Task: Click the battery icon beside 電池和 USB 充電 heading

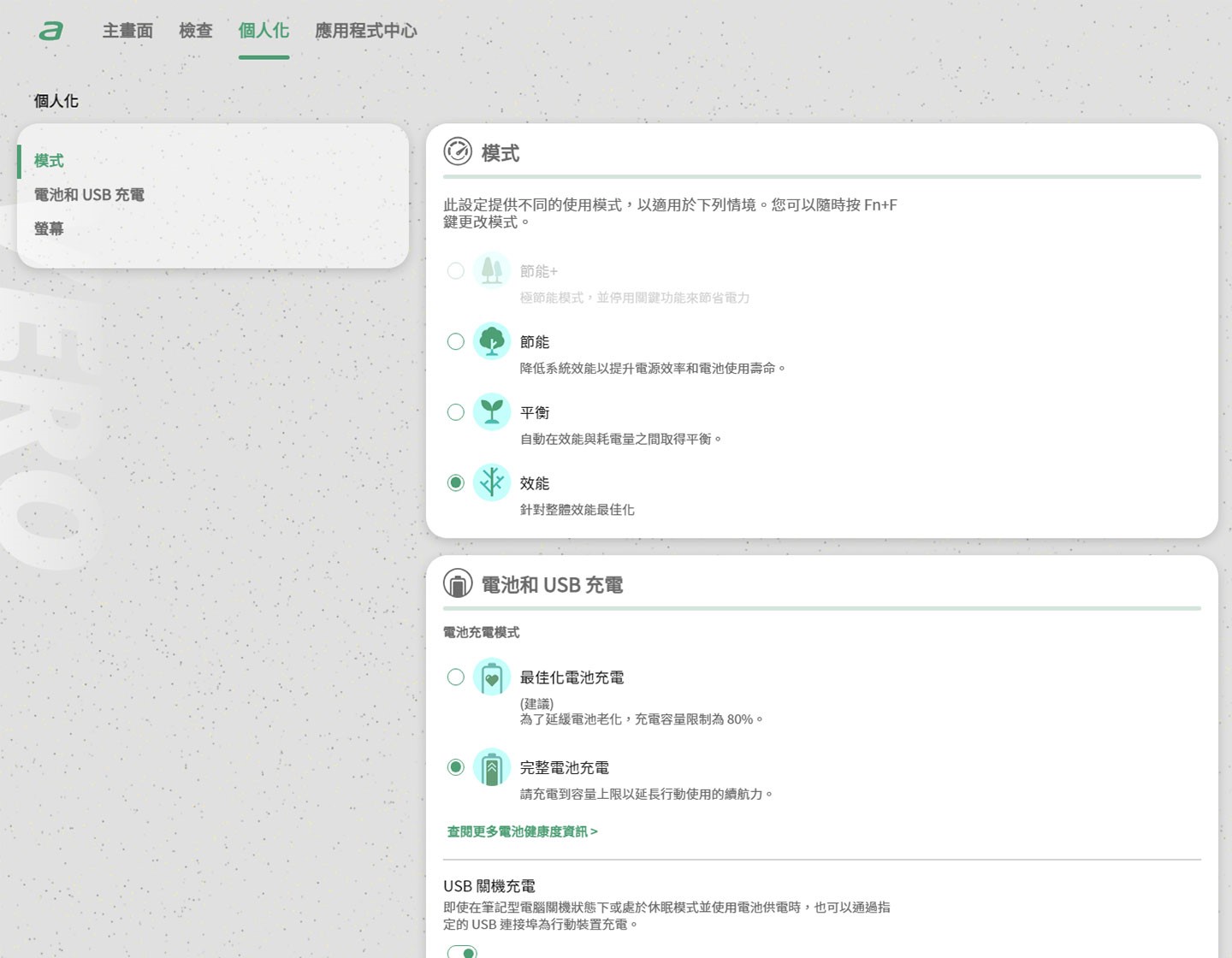Action: tap(458, 583)
